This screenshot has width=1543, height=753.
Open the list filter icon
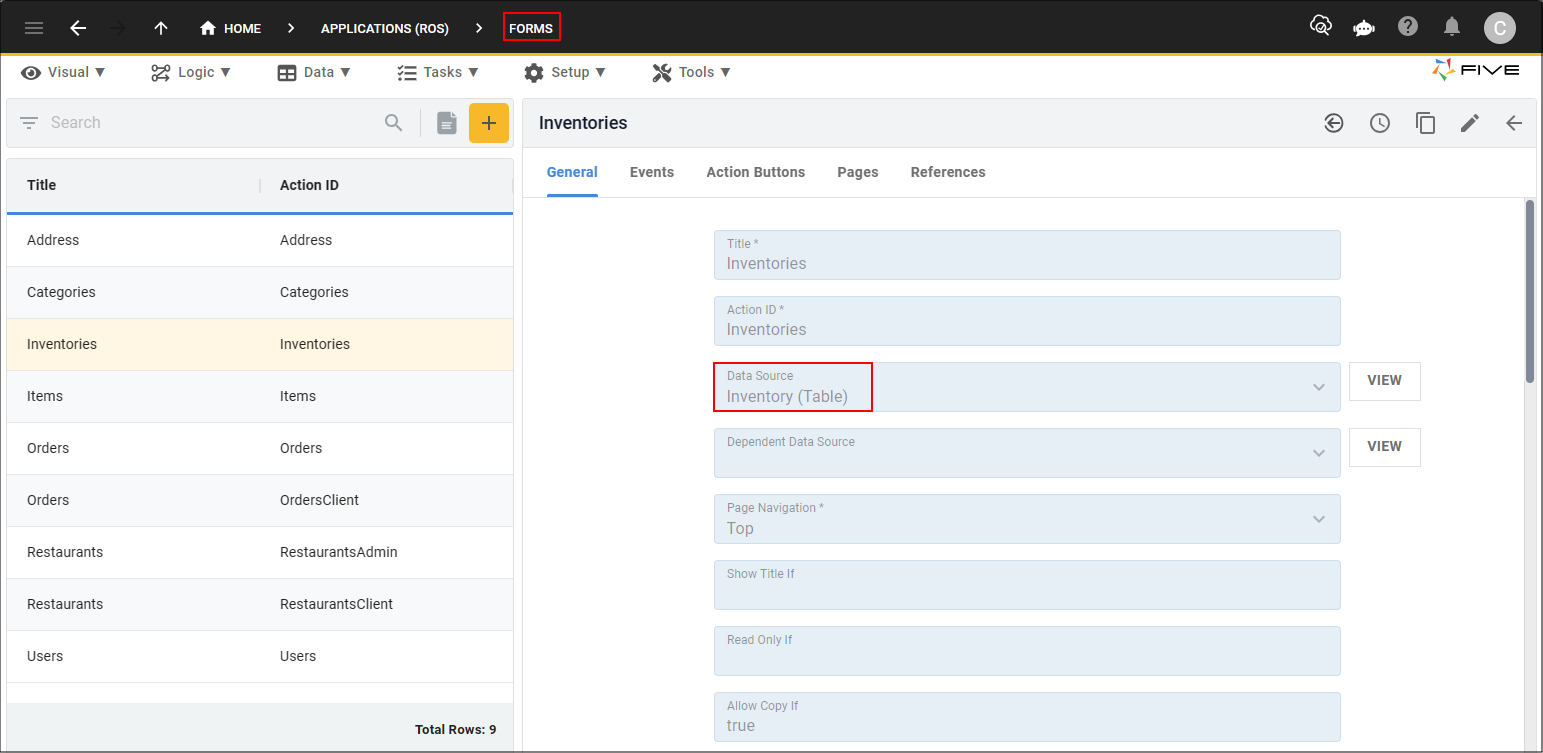click(29, 123)
